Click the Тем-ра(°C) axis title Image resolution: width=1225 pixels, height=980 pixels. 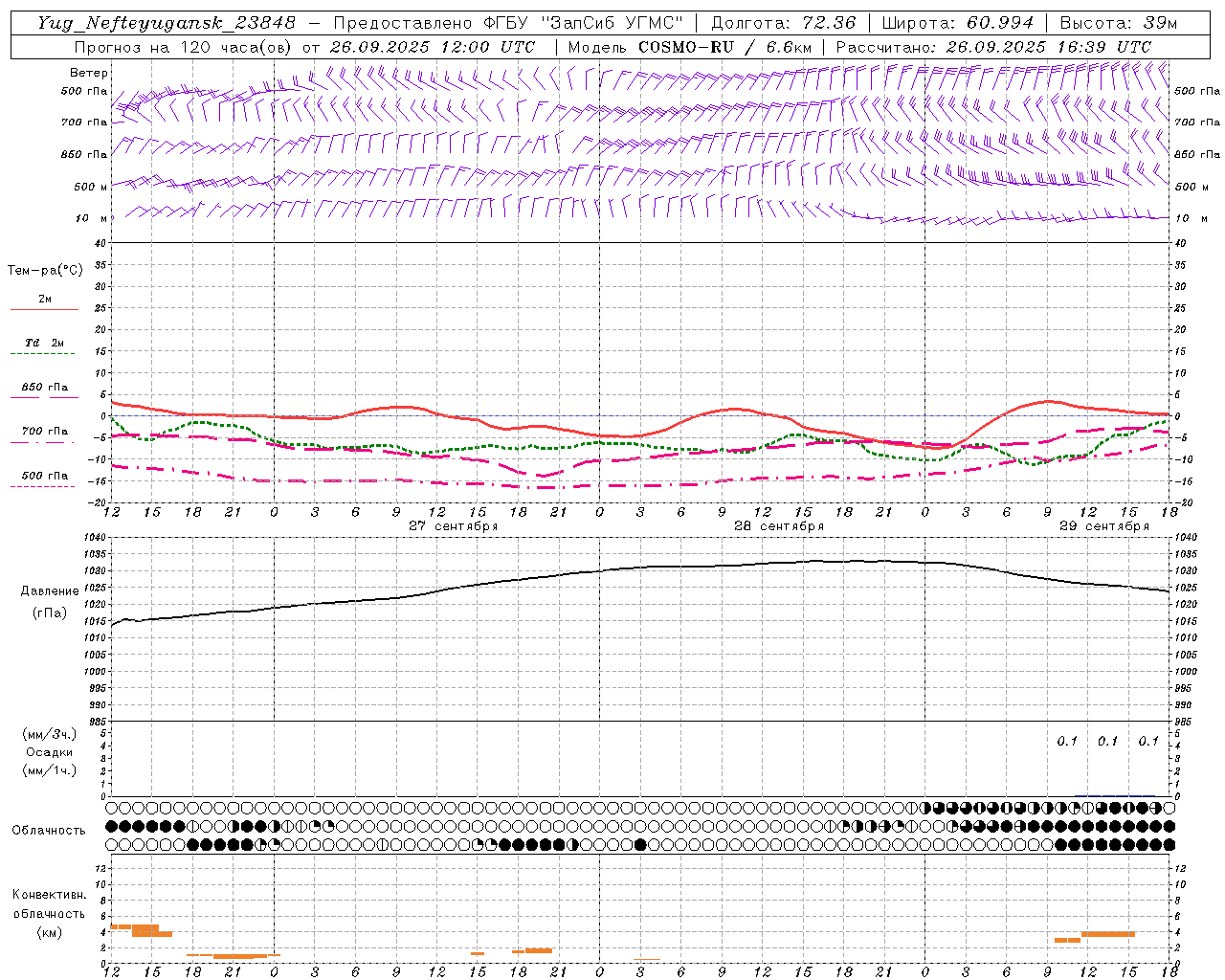pyautogui.click(x=45, y=271)
